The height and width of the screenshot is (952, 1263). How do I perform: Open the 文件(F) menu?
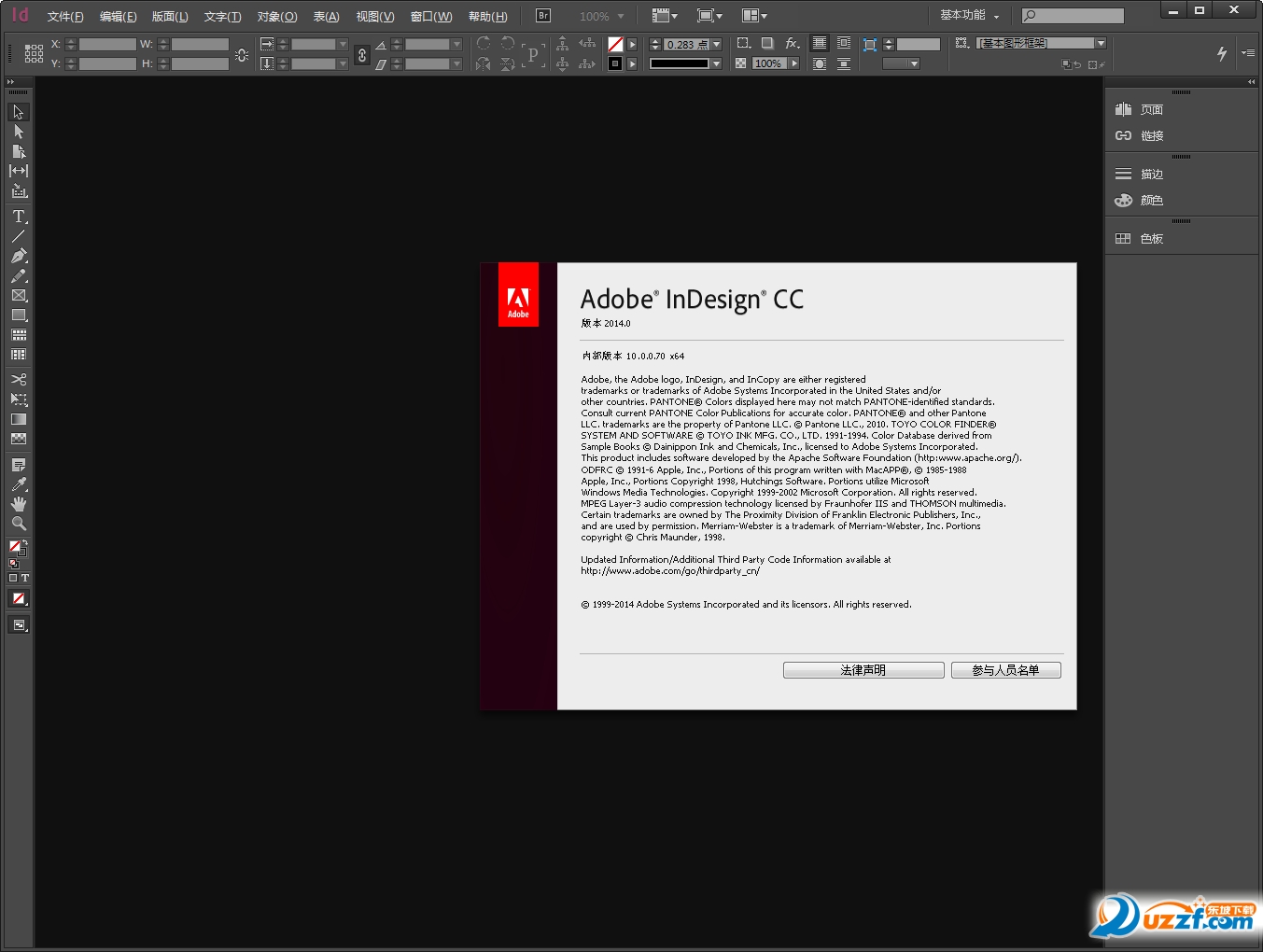(x=65, y=17)
